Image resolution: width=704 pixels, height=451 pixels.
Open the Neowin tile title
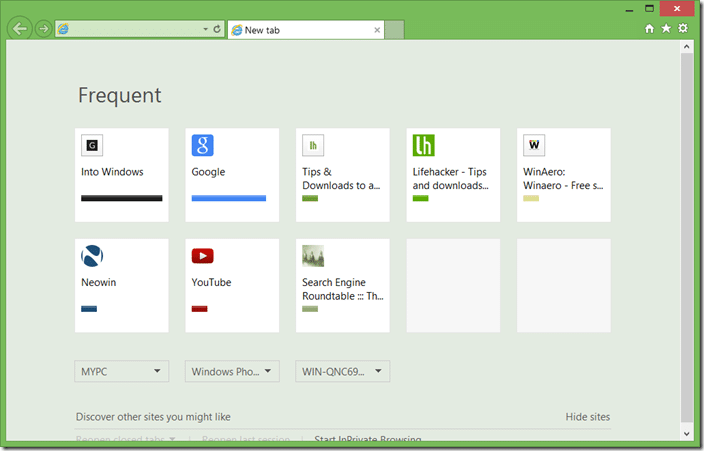click(x=99, y=283)
